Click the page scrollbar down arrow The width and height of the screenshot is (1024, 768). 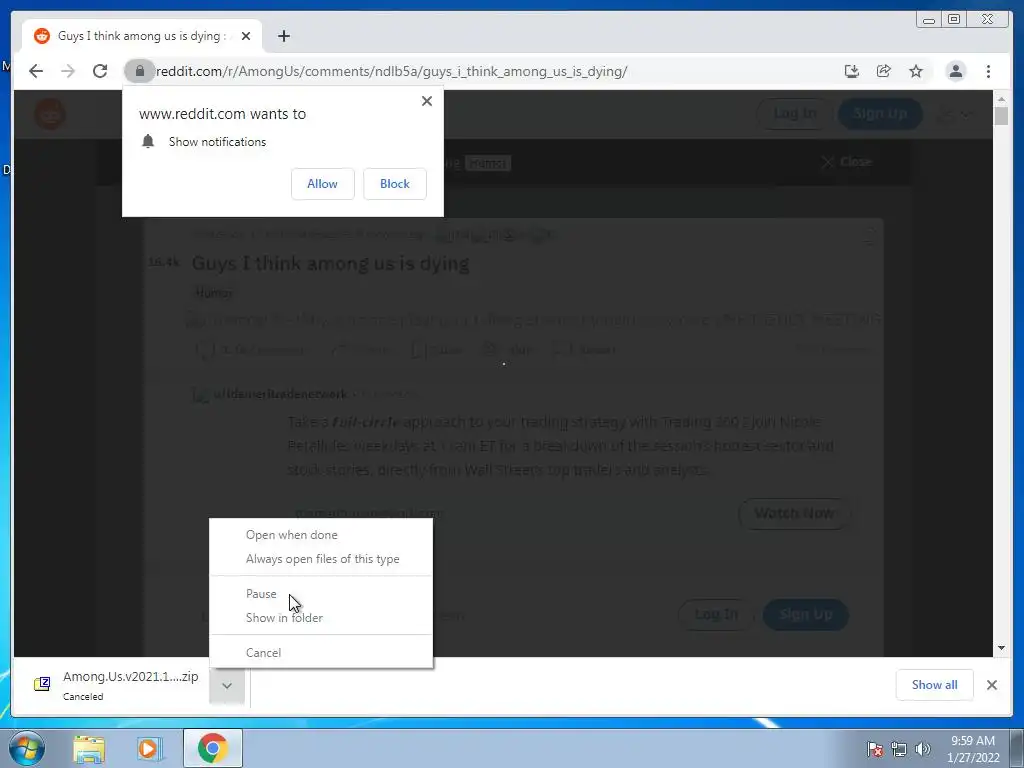1001,648
